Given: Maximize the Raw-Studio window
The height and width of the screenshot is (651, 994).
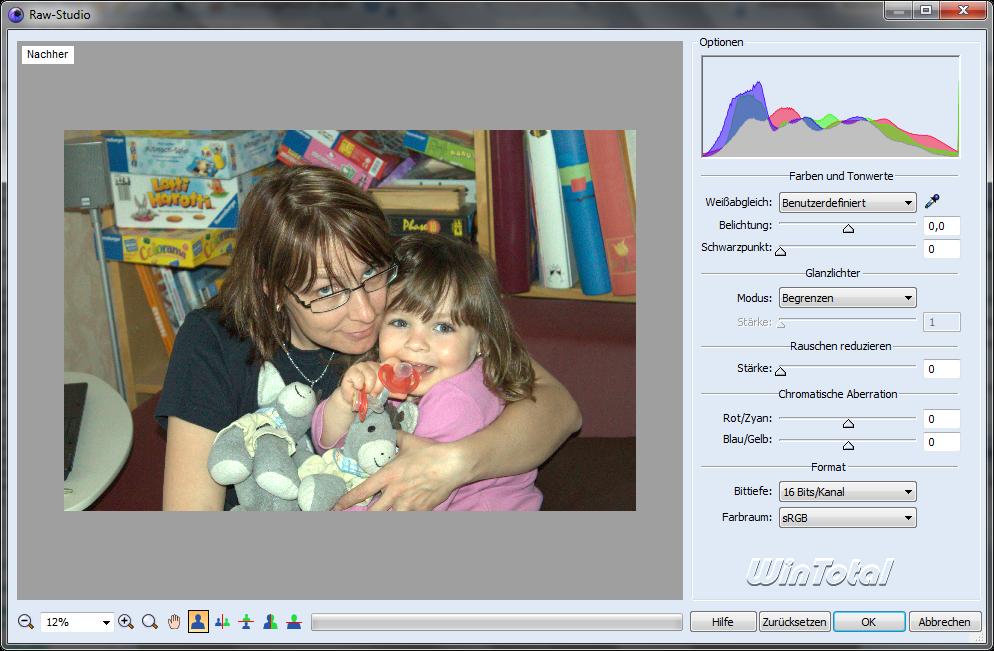Looking at the screenshot, I should pyautogui.click(x=926, y=10).
